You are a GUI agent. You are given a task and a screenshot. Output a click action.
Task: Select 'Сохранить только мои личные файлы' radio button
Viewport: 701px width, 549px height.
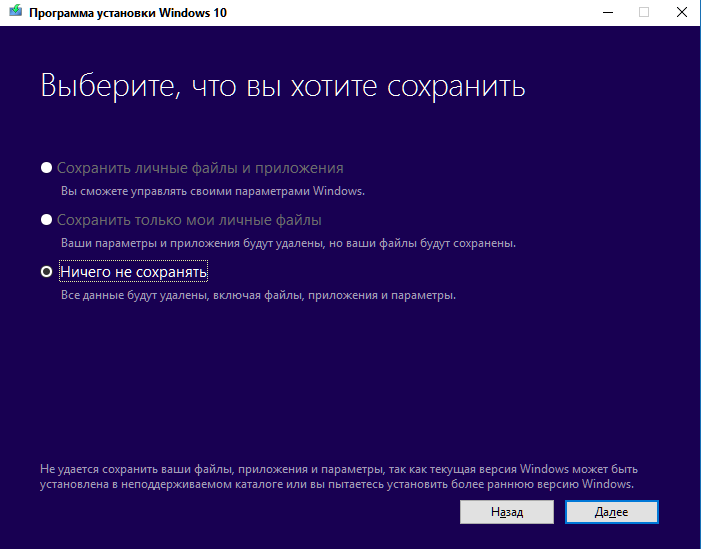coord(46,220)
